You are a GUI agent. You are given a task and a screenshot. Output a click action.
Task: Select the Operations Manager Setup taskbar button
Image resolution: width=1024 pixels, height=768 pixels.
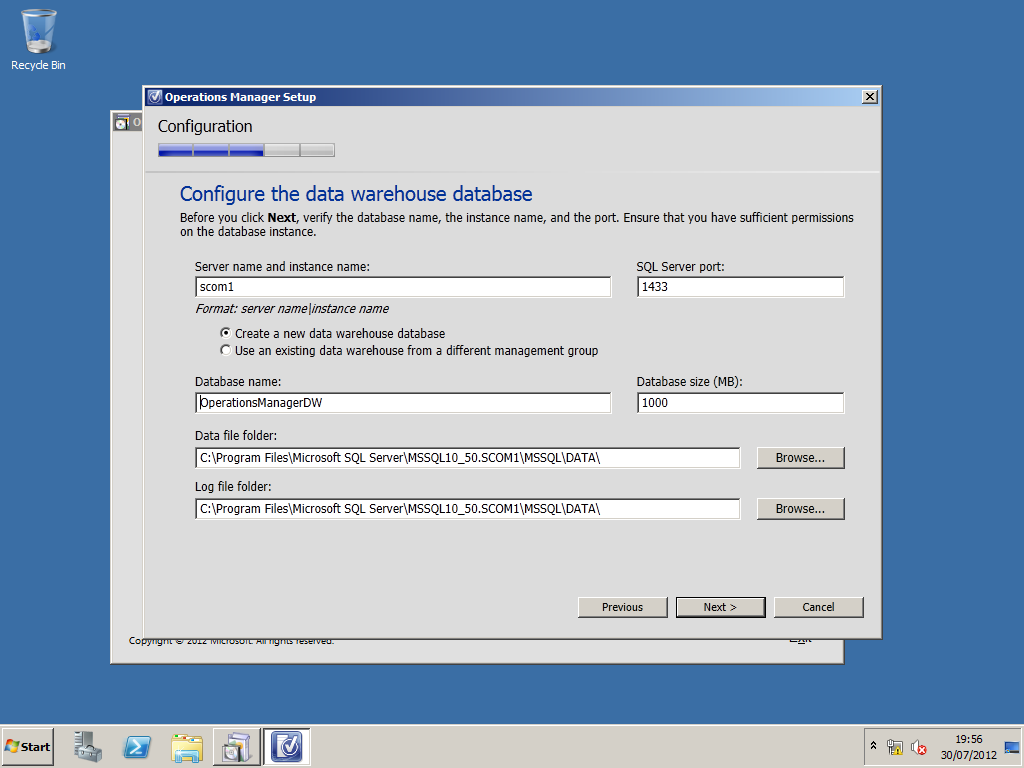287,746
